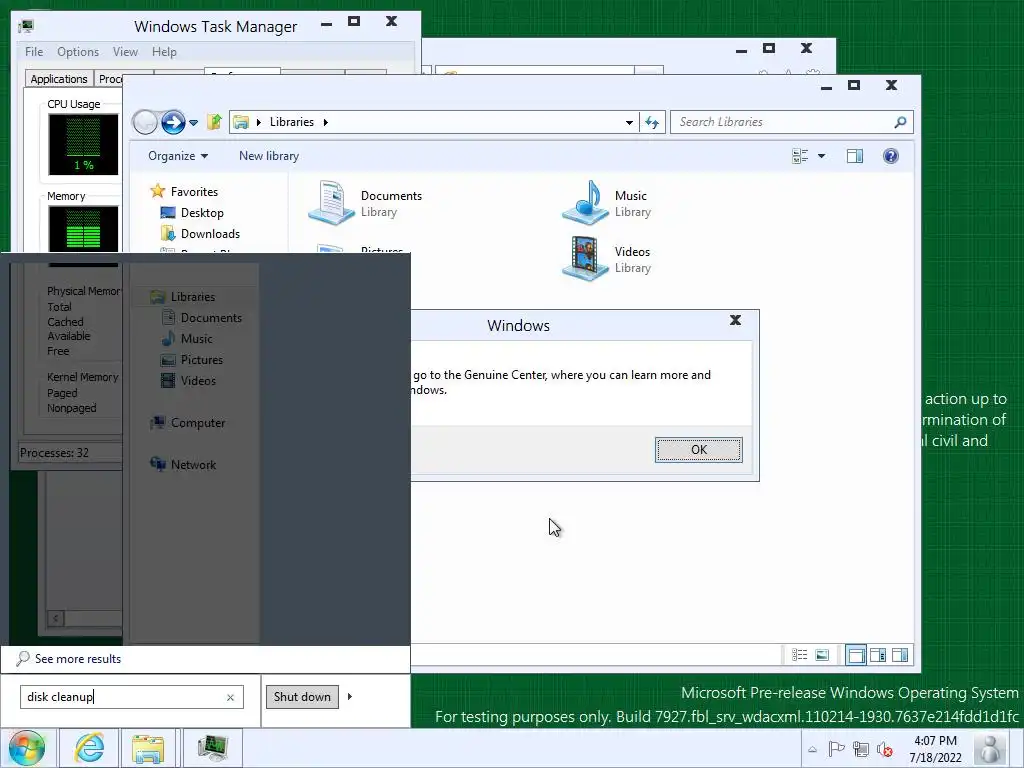Click the Search Libraries input field
Image resolution: width=1024 pixels, height=768 pixels.
pos(783,122)
